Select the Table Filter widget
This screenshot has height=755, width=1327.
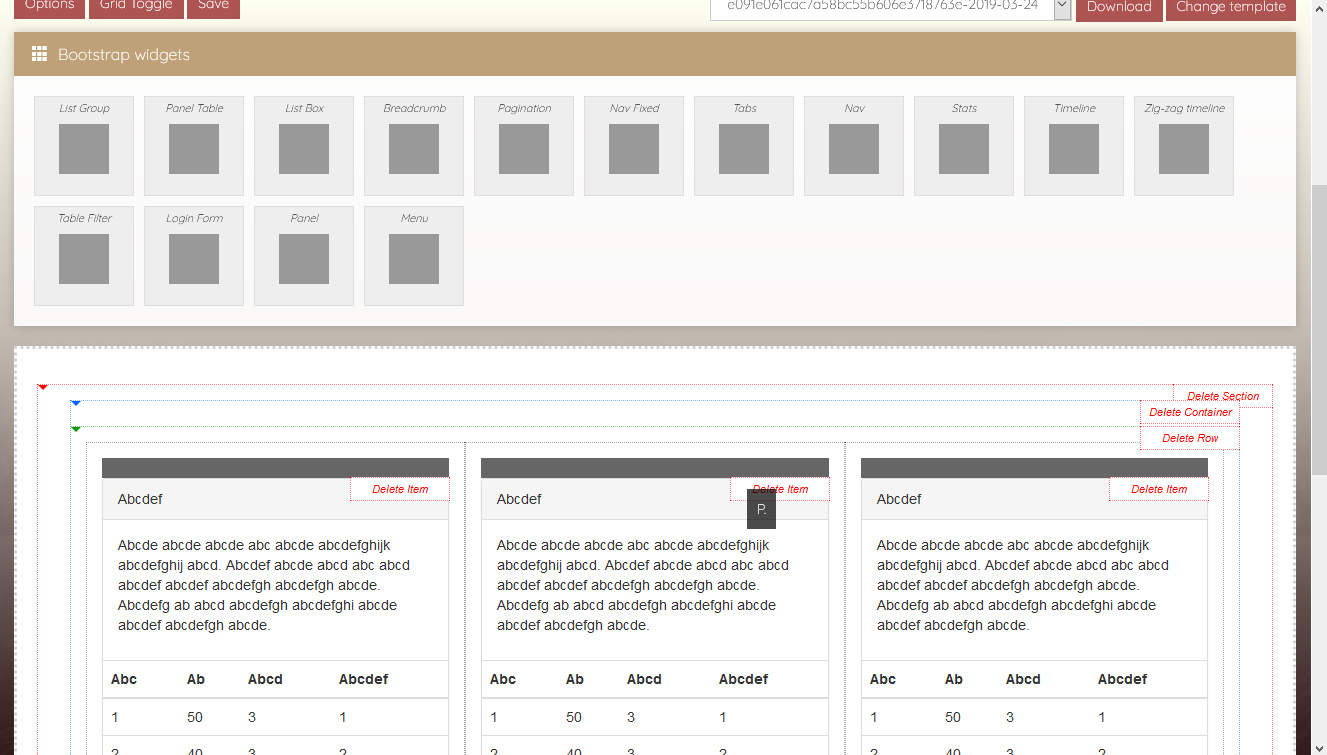point(84,256)
